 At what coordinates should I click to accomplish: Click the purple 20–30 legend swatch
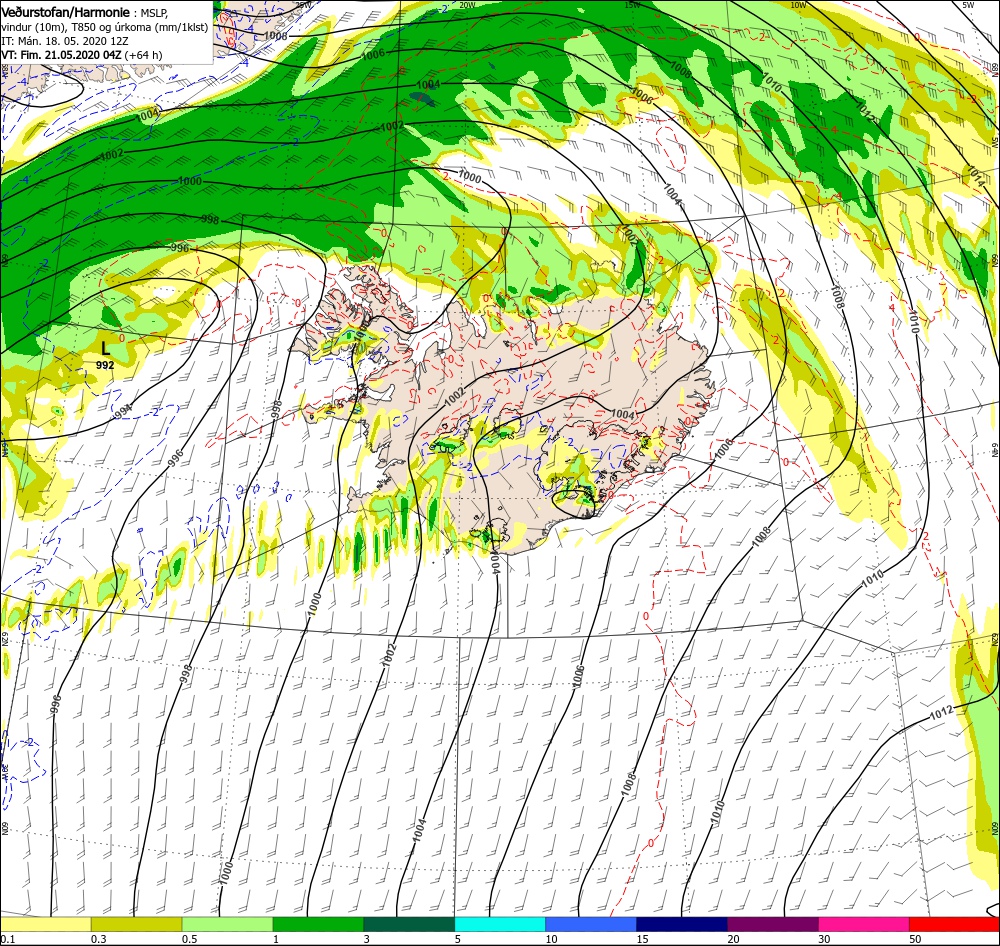click(x=772, y=924)
